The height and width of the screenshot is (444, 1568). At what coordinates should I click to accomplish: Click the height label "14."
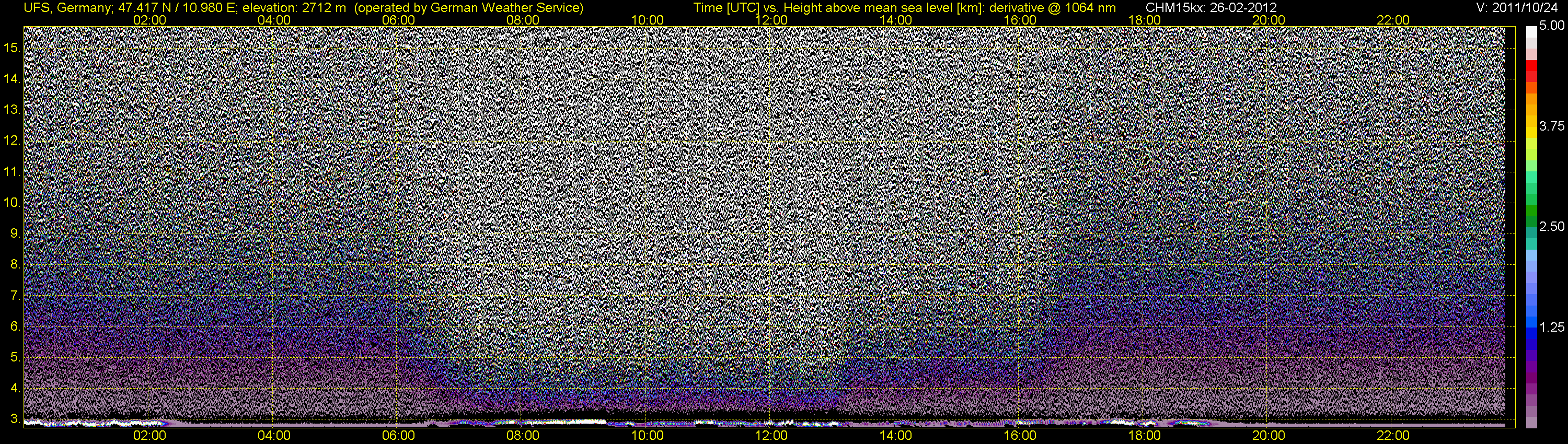tap(11, 79)
